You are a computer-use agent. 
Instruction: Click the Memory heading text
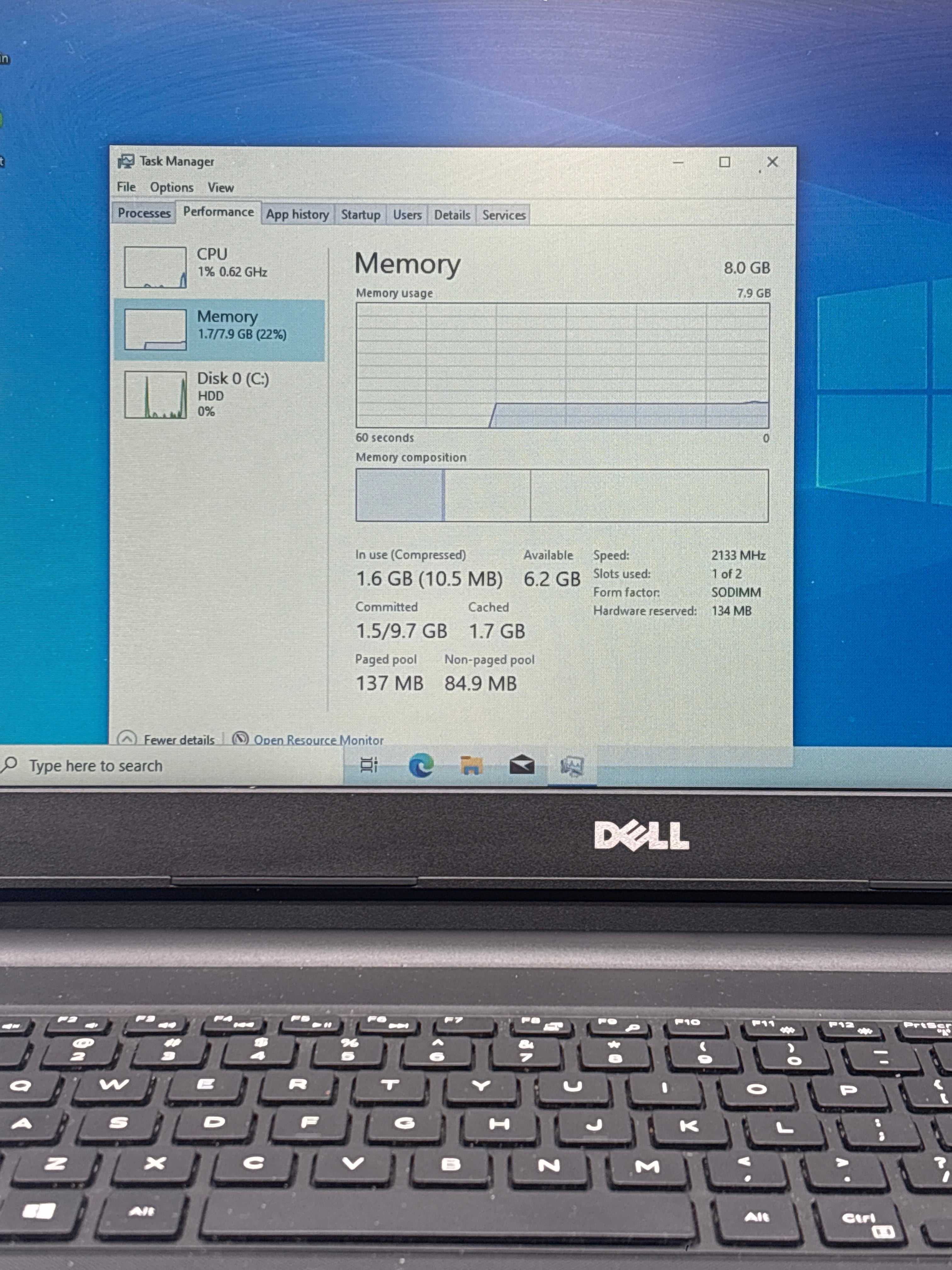tap(407, 264)
